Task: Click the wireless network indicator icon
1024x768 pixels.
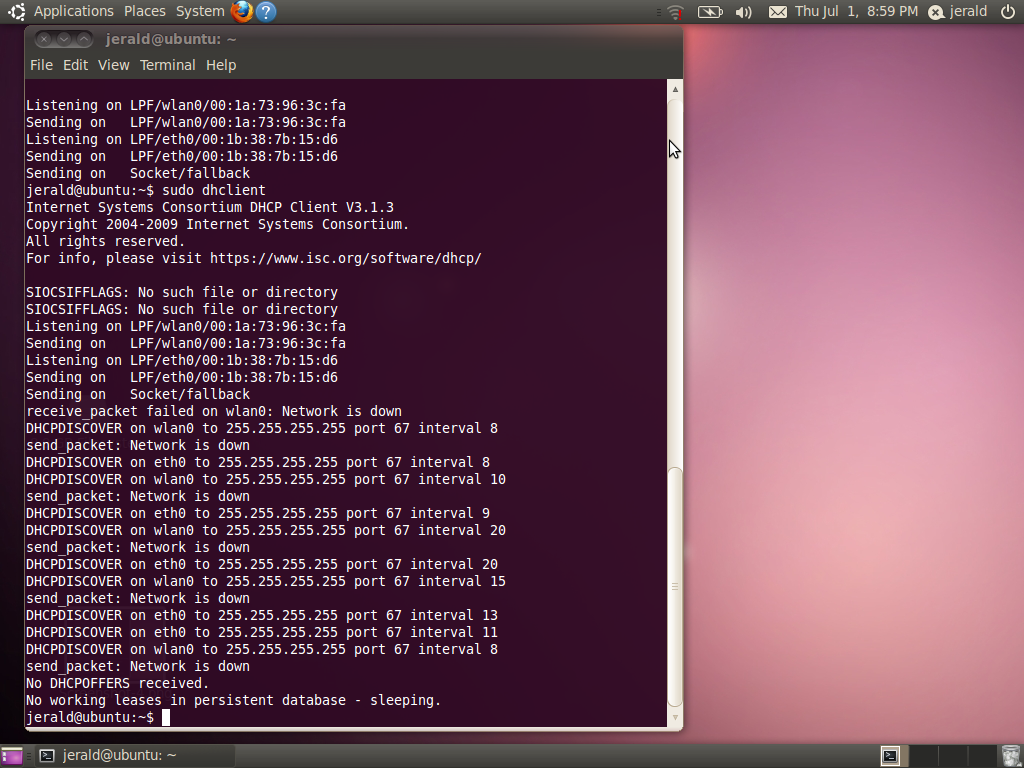Action: click(x=676, y=12)
